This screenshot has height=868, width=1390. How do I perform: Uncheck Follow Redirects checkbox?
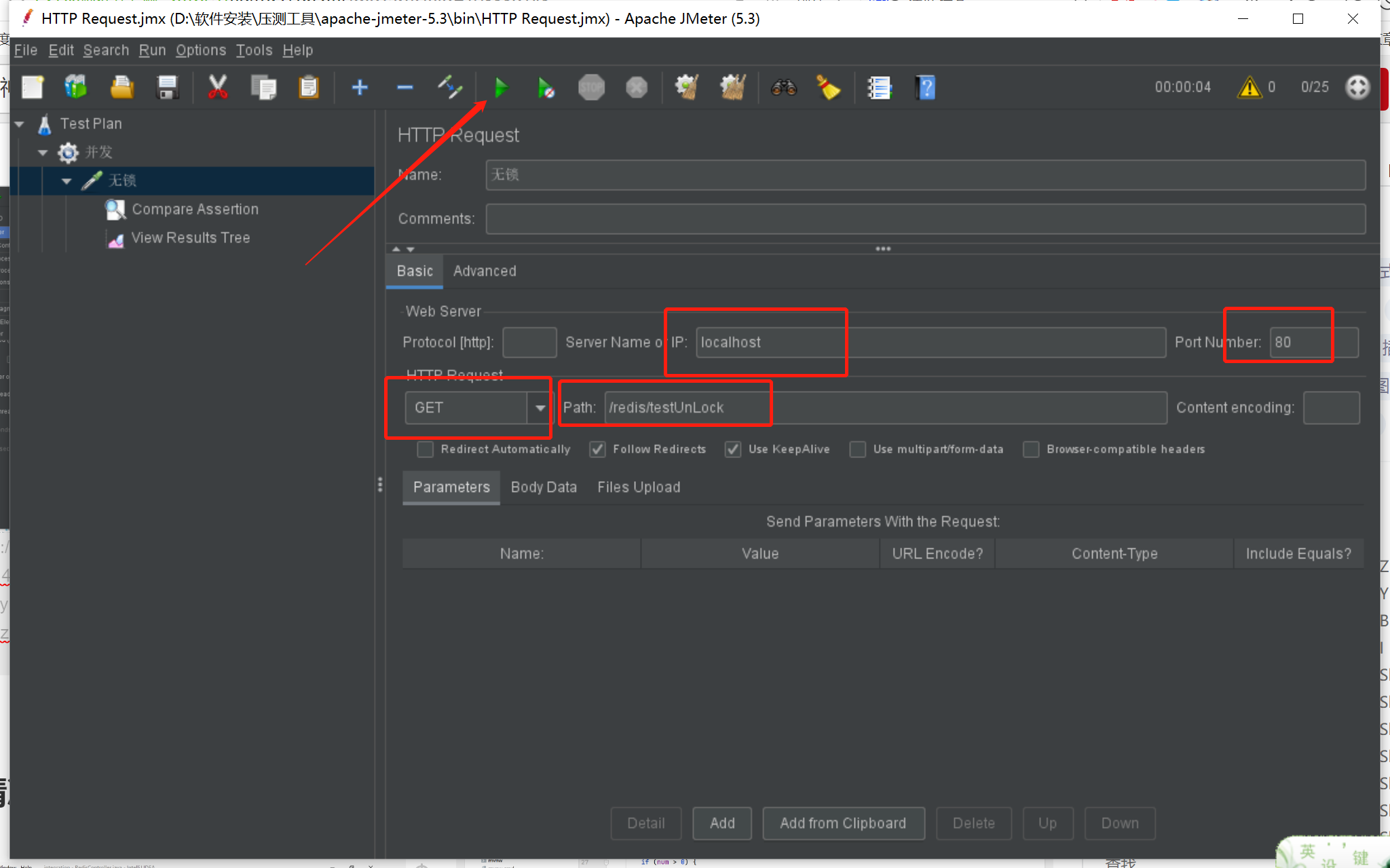coord(597,449)
